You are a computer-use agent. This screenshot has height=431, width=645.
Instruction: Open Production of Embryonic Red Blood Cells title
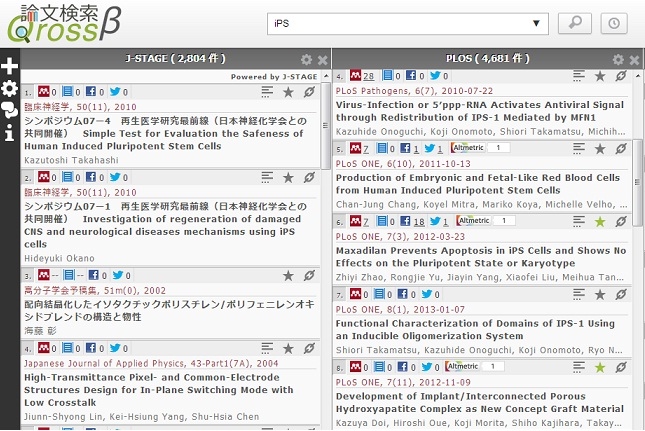tap(478, 184)
